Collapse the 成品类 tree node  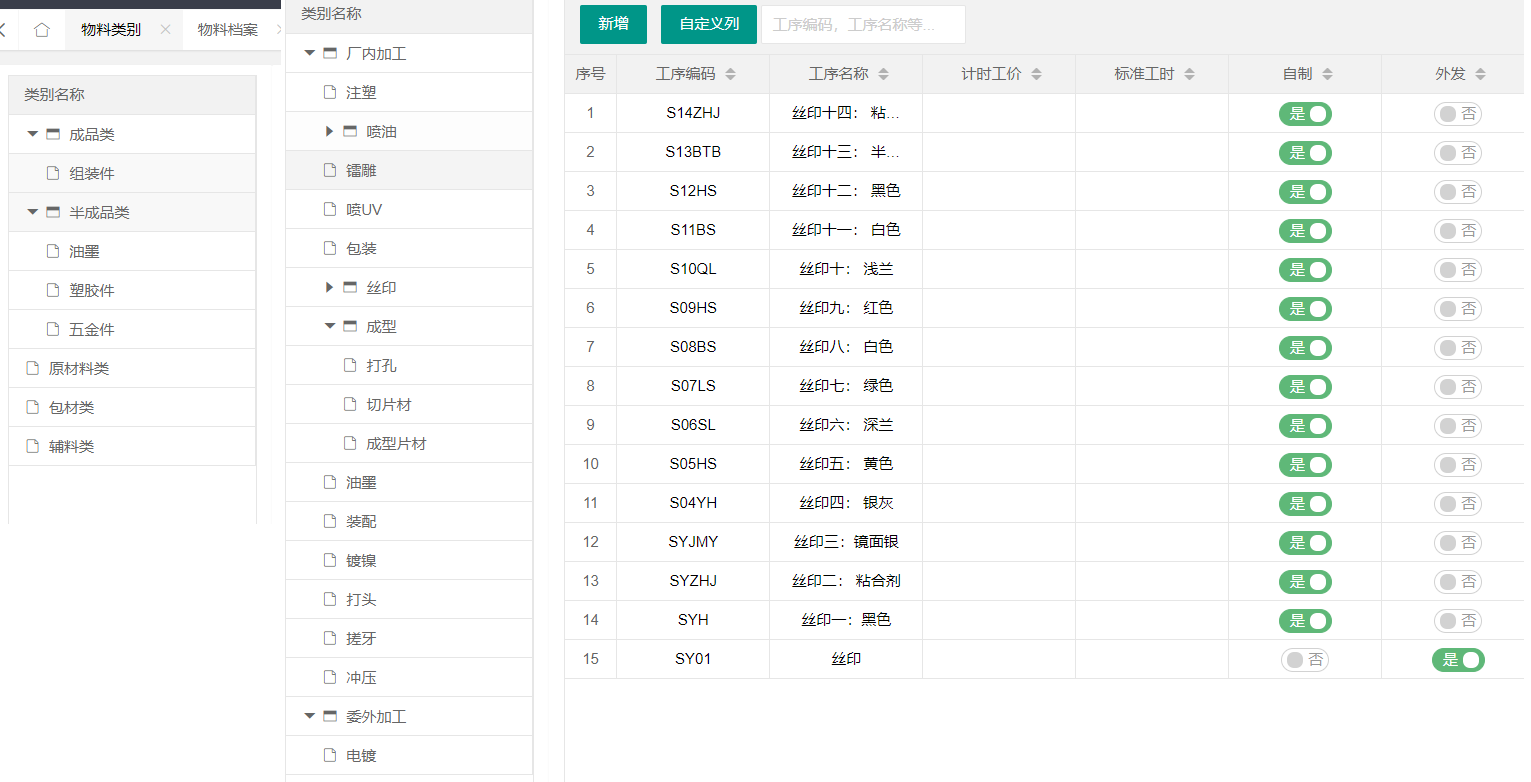[x=33, y=135]
